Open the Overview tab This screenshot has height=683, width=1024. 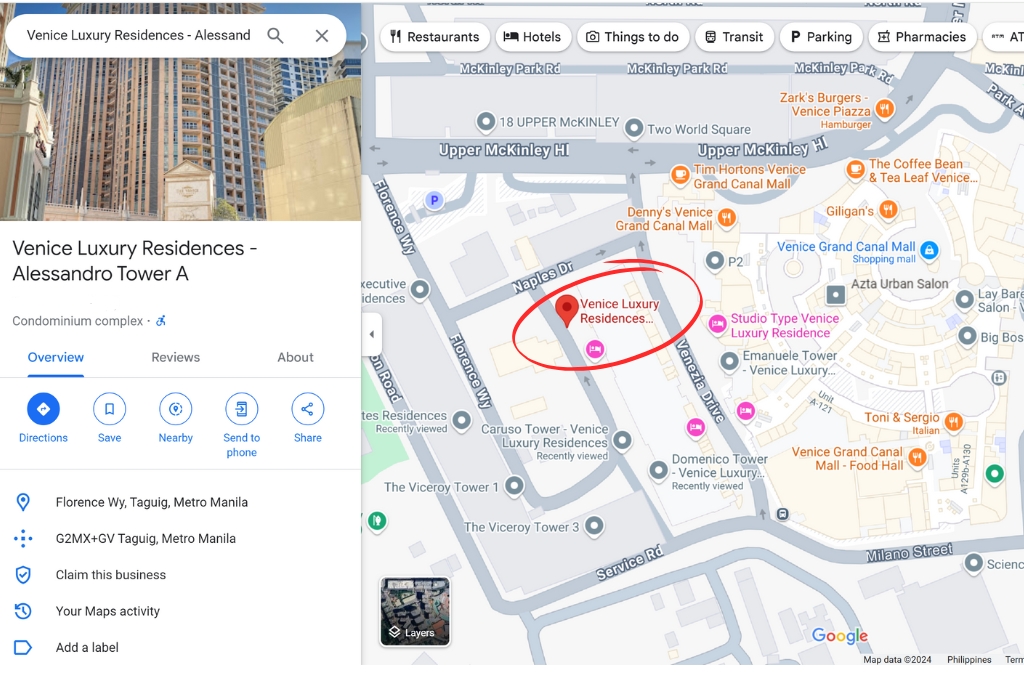coord(56,357)
